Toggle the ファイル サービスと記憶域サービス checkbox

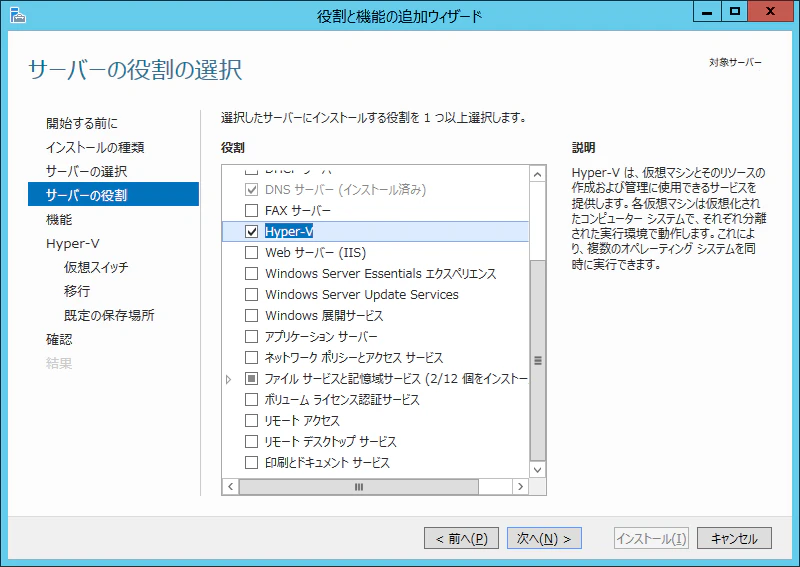pos(252,379)
